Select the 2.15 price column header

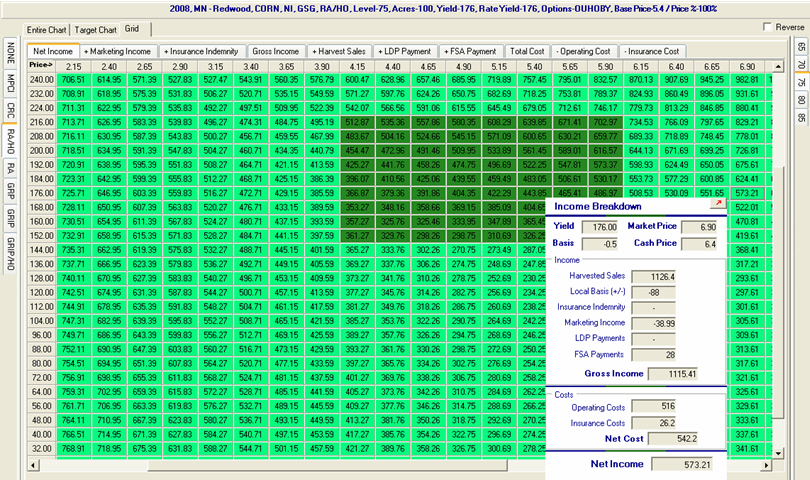tap(73, 67)
